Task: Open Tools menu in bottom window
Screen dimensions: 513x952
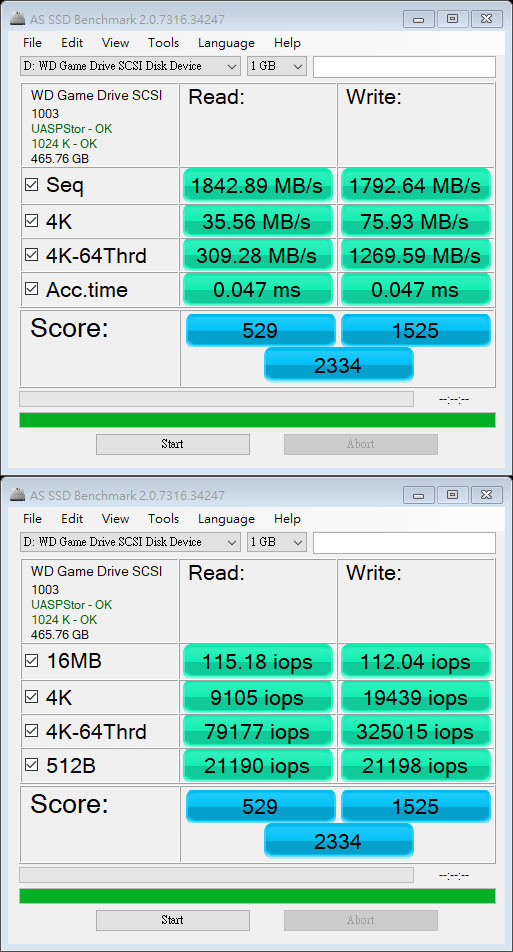Action: [163, 518]
